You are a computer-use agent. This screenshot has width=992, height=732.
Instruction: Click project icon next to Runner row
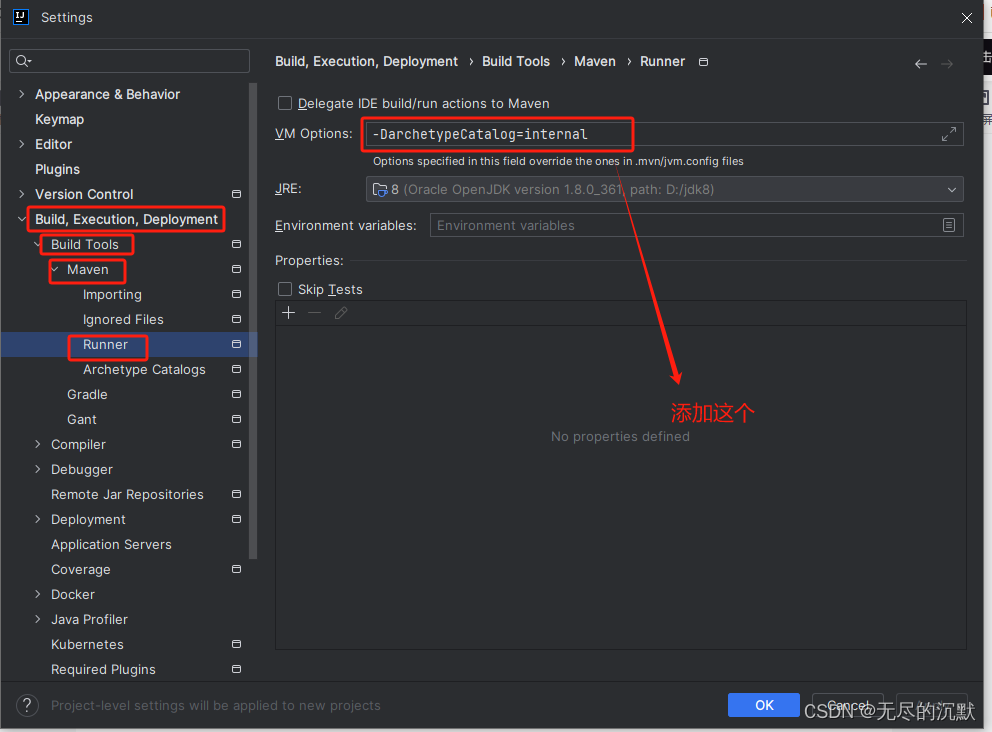click(237, 344)
